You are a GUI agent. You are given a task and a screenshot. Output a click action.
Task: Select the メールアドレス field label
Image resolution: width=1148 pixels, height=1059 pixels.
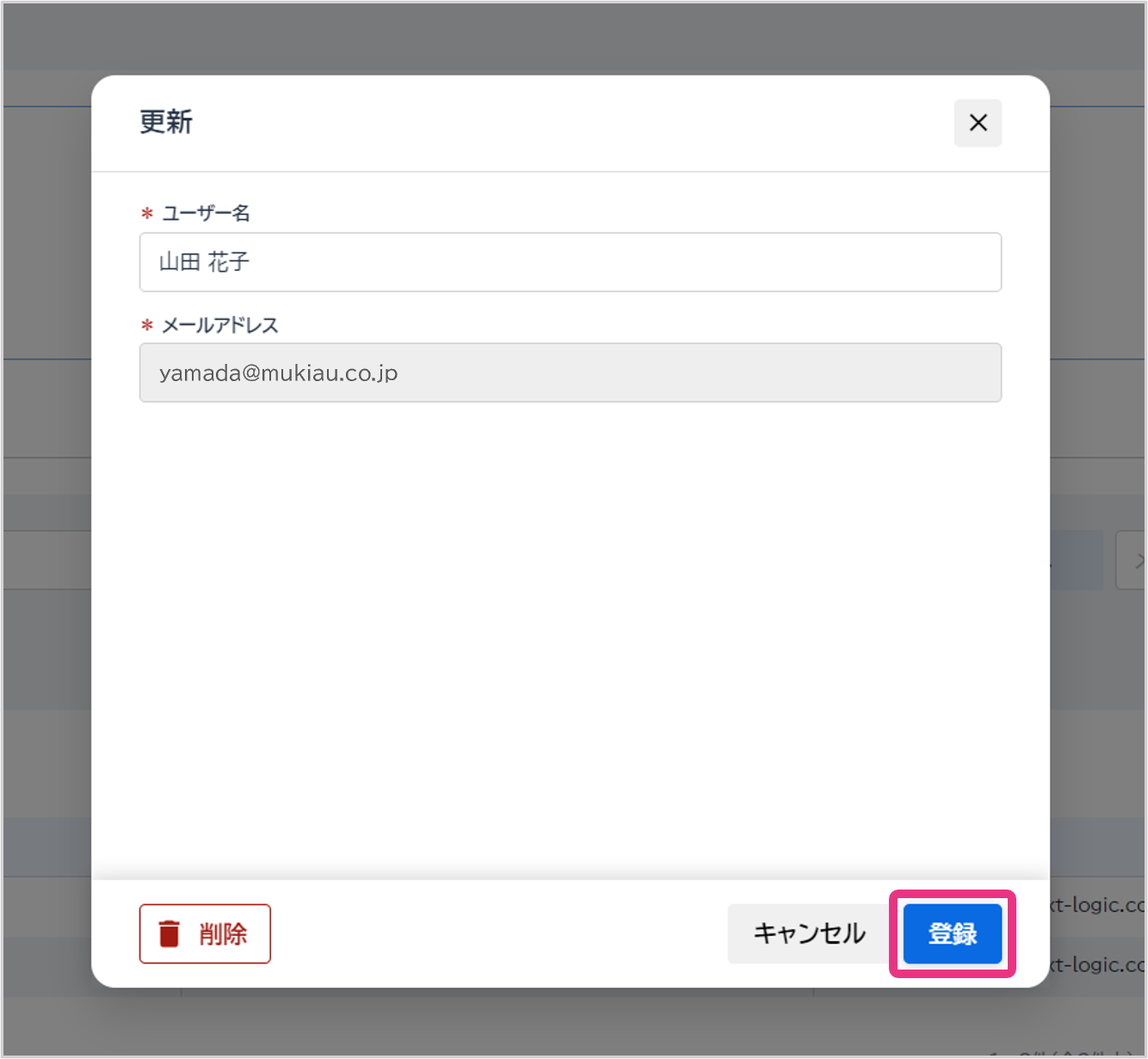point(220,325)
